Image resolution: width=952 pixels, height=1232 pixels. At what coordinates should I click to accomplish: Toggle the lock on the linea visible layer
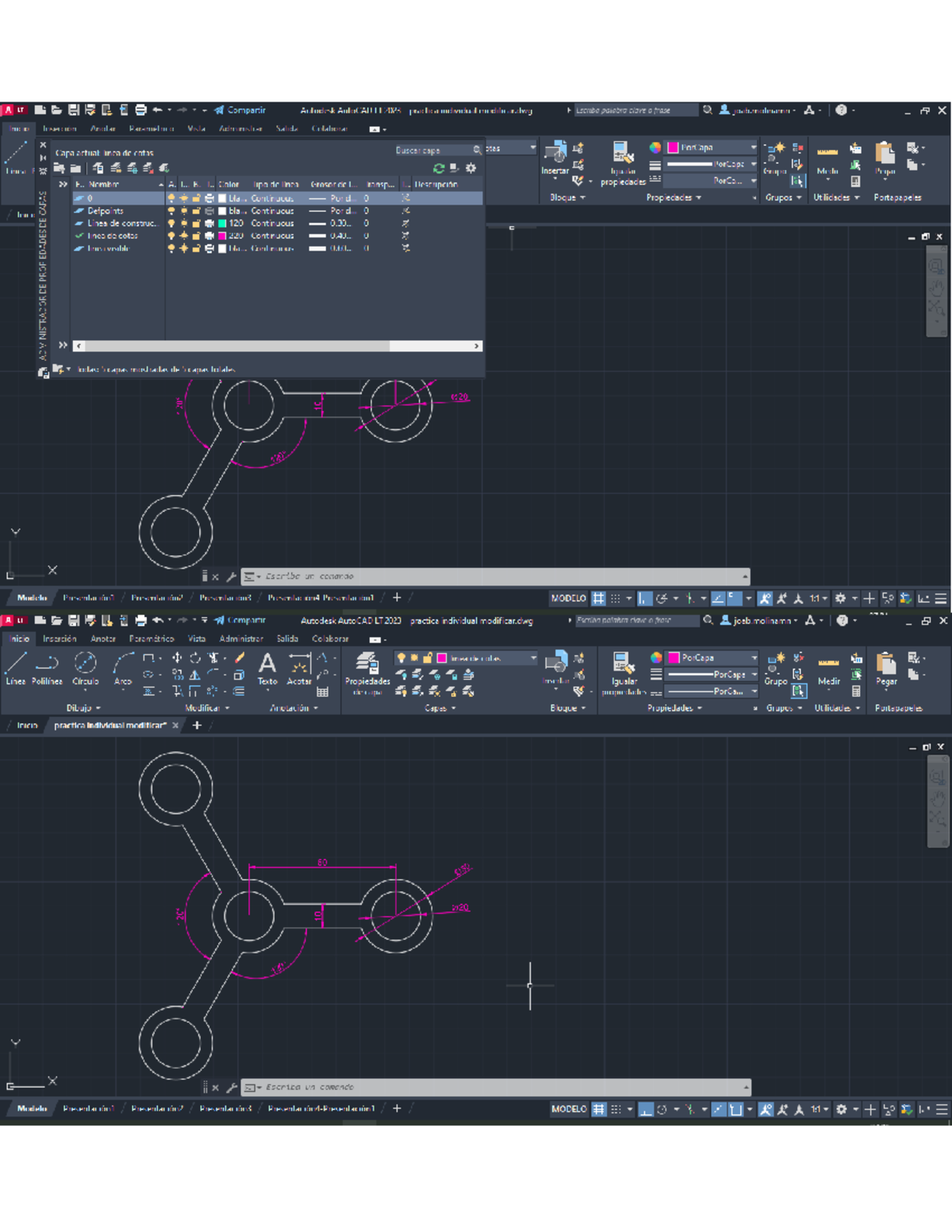tap(196, 248)
